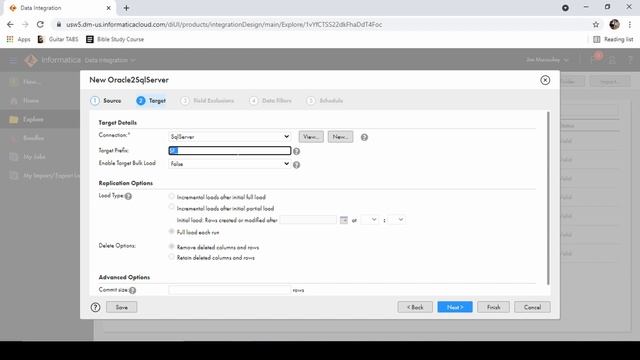Viewport: 640px width, 360px height.
Task: Click the Save button
Action: [x=122, y=307]
